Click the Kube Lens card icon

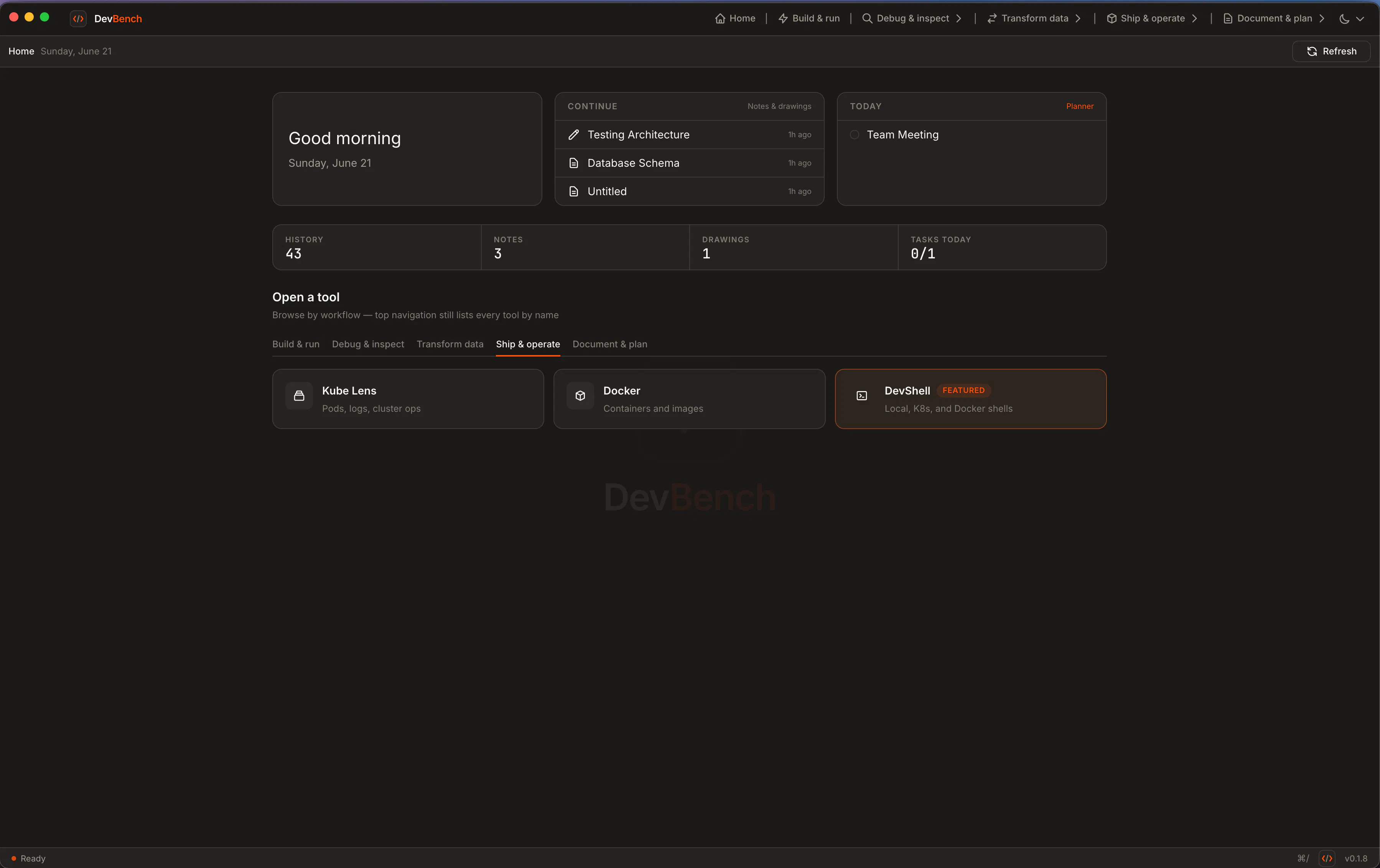(299, 395)
